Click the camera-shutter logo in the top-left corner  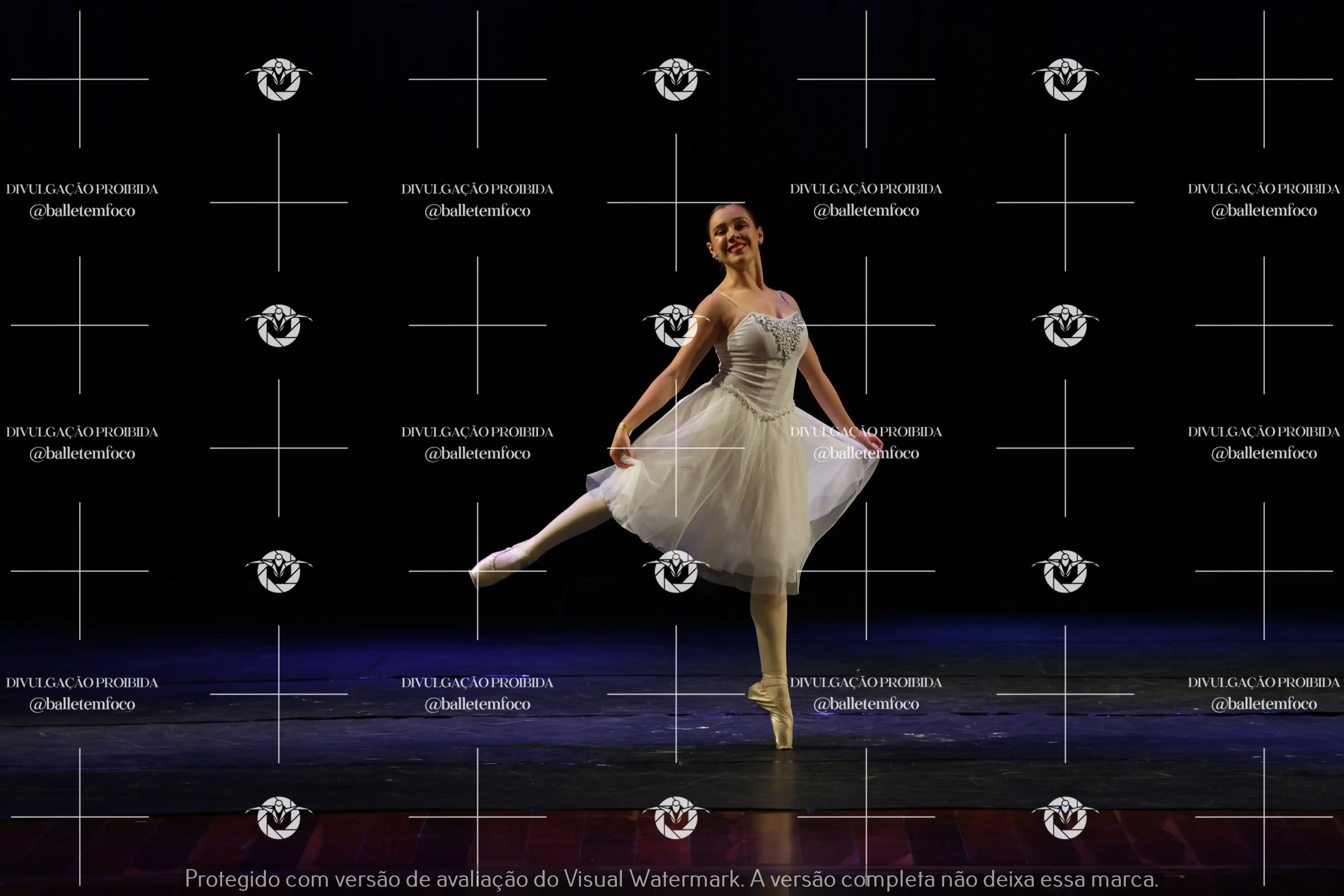tap(279, 80)
